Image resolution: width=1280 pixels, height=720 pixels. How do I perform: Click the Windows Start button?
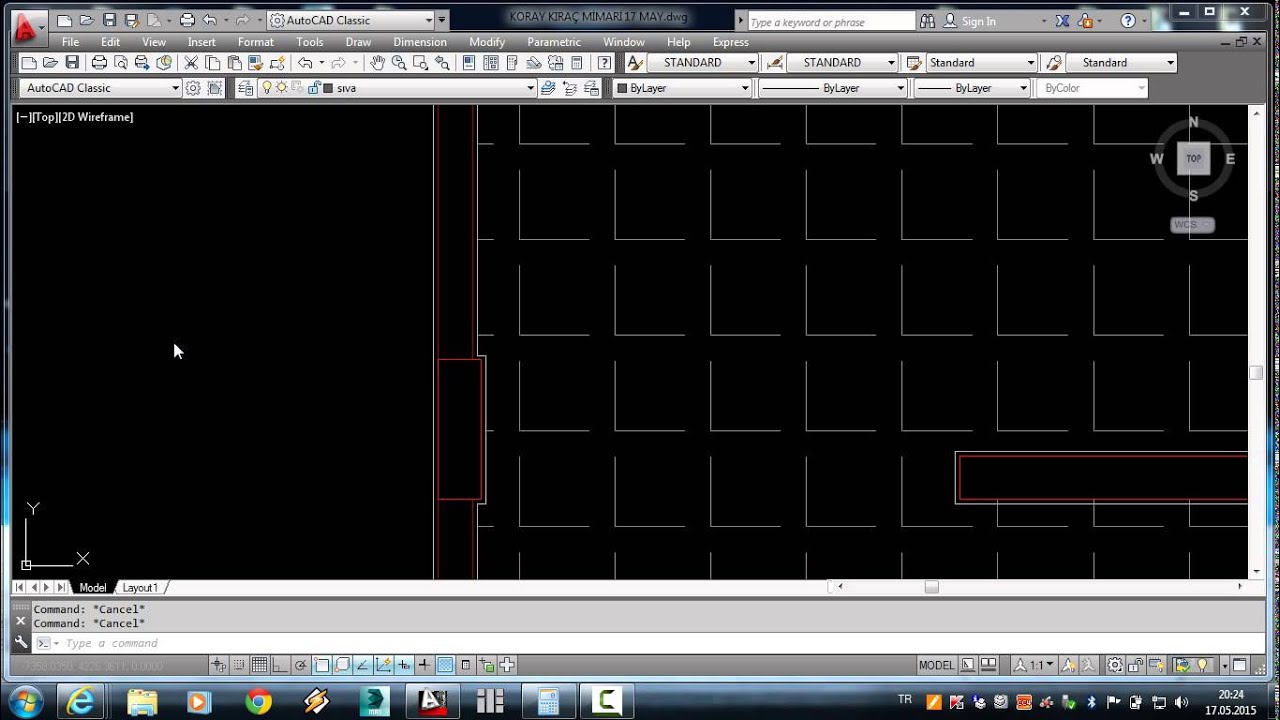(24, 701)
